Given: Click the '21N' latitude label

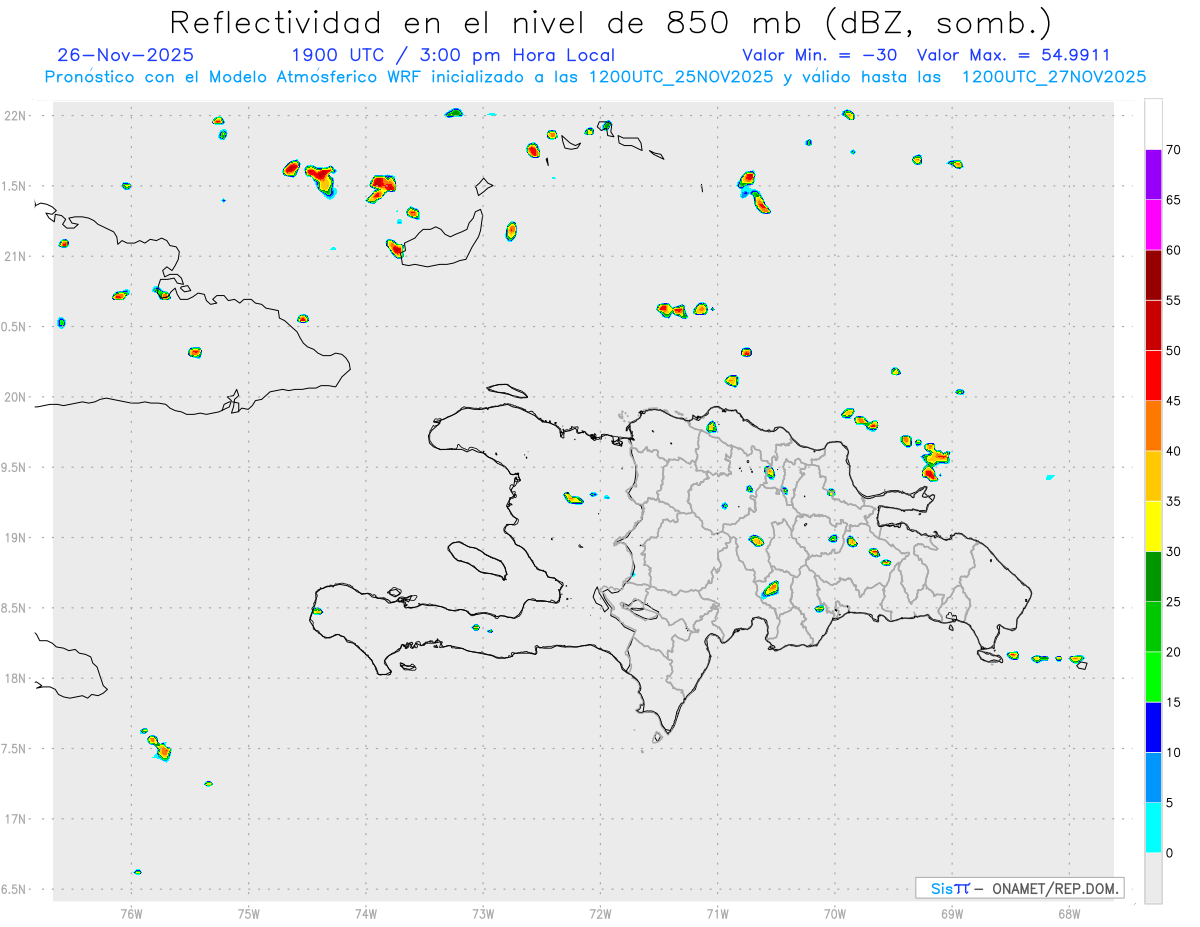Looking at the screenshot, I should click(17, 256).
